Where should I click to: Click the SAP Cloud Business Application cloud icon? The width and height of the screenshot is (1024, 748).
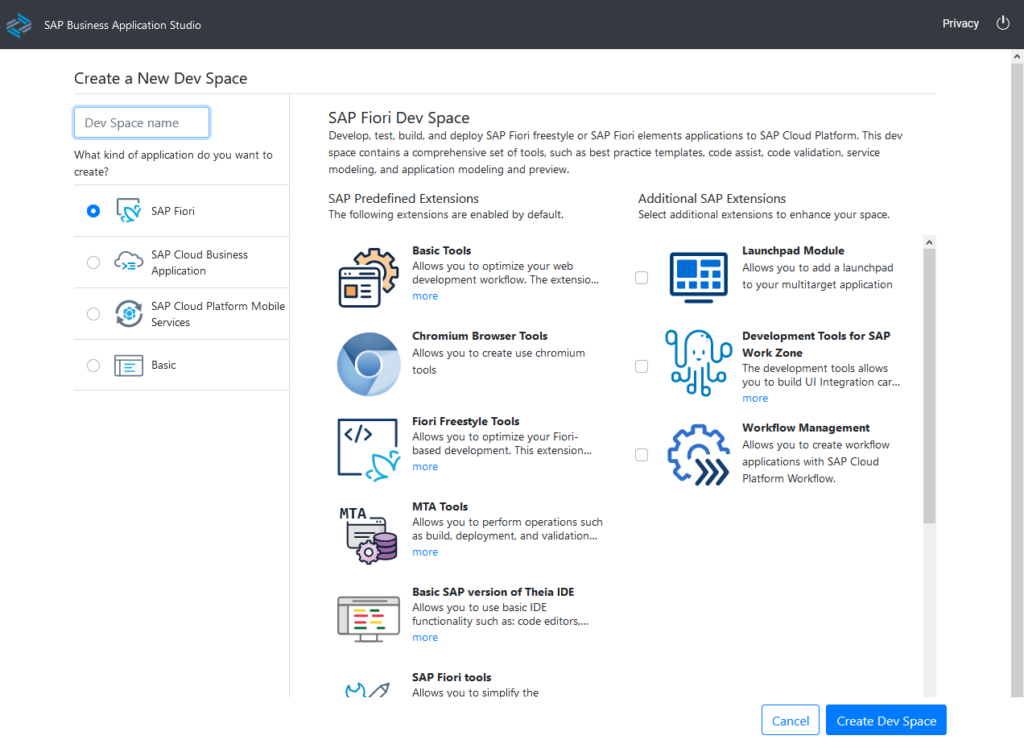128,261
